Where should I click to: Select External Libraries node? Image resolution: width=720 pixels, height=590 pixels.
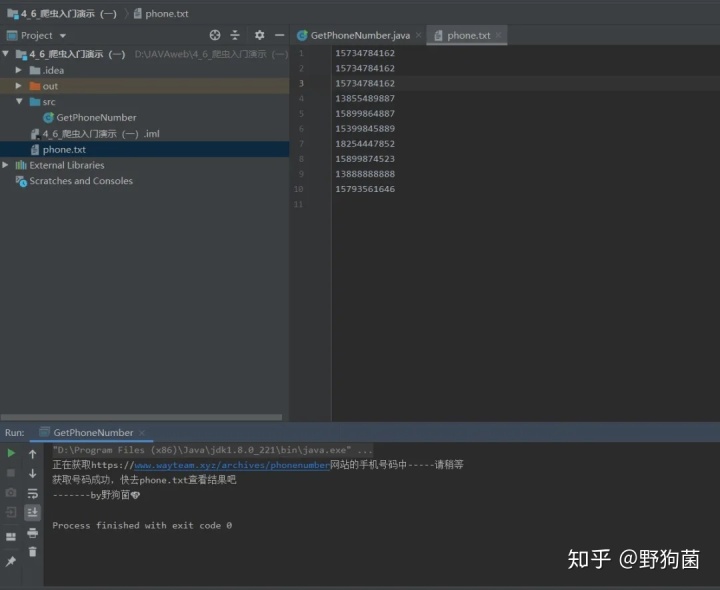[x=67, y=165]
